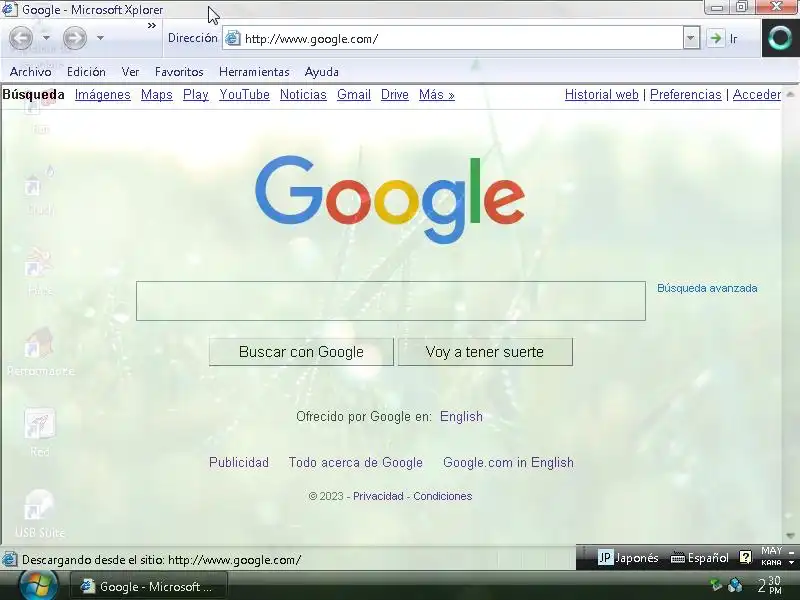This screenshot has width=800, height=600.
Task: Open the Play link
Action: (196, 94)
